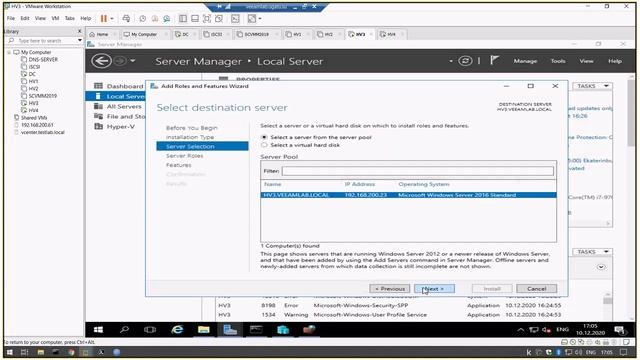Screen dimensions: 640x360
Task: Go to Server Roles wizard step
Action: click(x=184, y=156)
